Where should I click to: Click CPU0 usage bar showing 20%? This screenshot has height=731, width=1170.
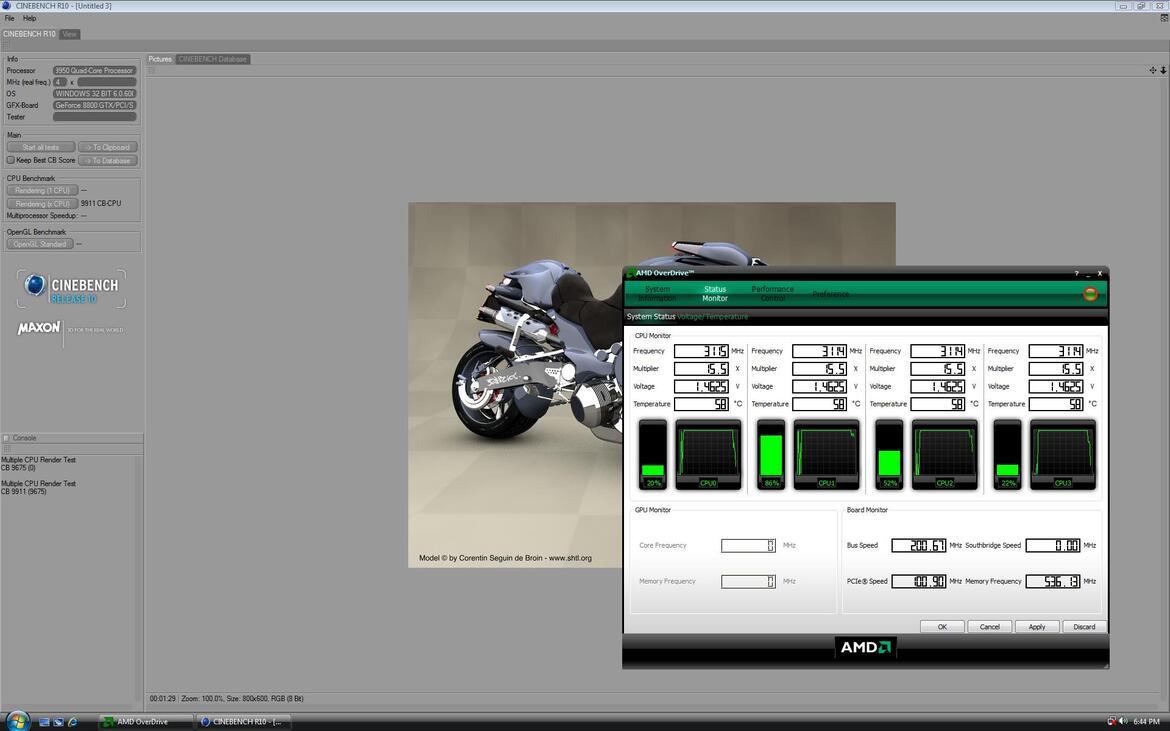(x=653, y=454)
